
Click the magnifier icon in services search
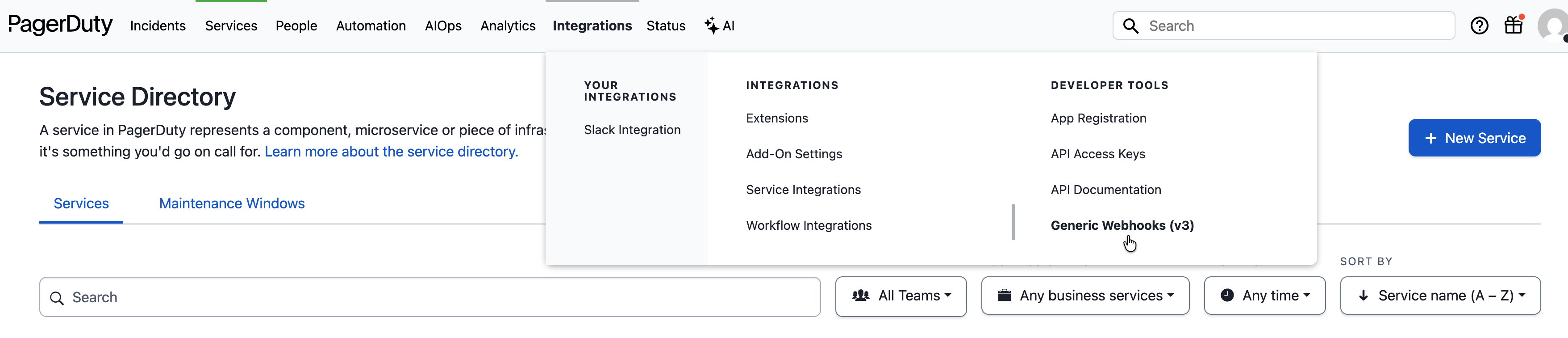[57, 298]
